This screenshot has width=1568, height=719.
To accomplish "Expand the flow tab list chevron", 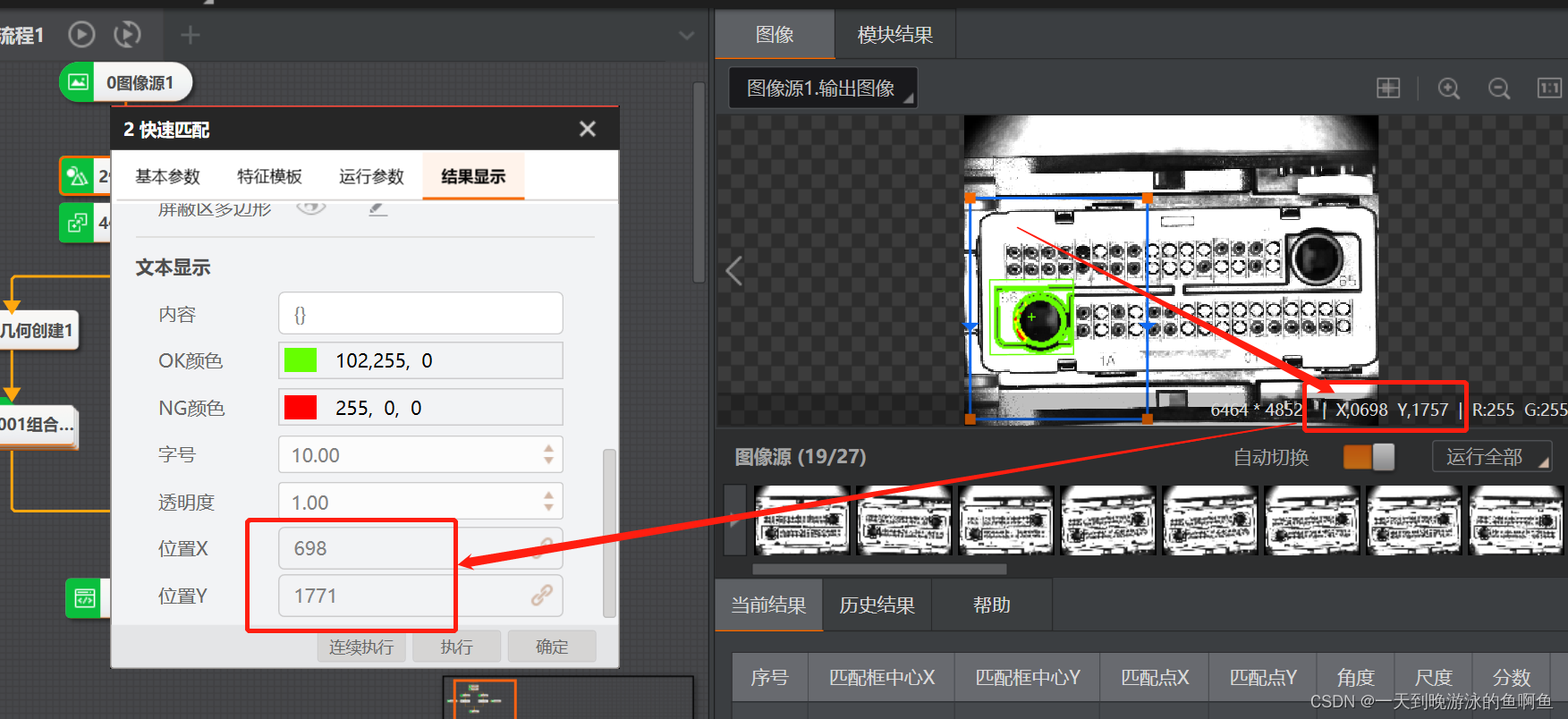I will (x=686, y=36).
